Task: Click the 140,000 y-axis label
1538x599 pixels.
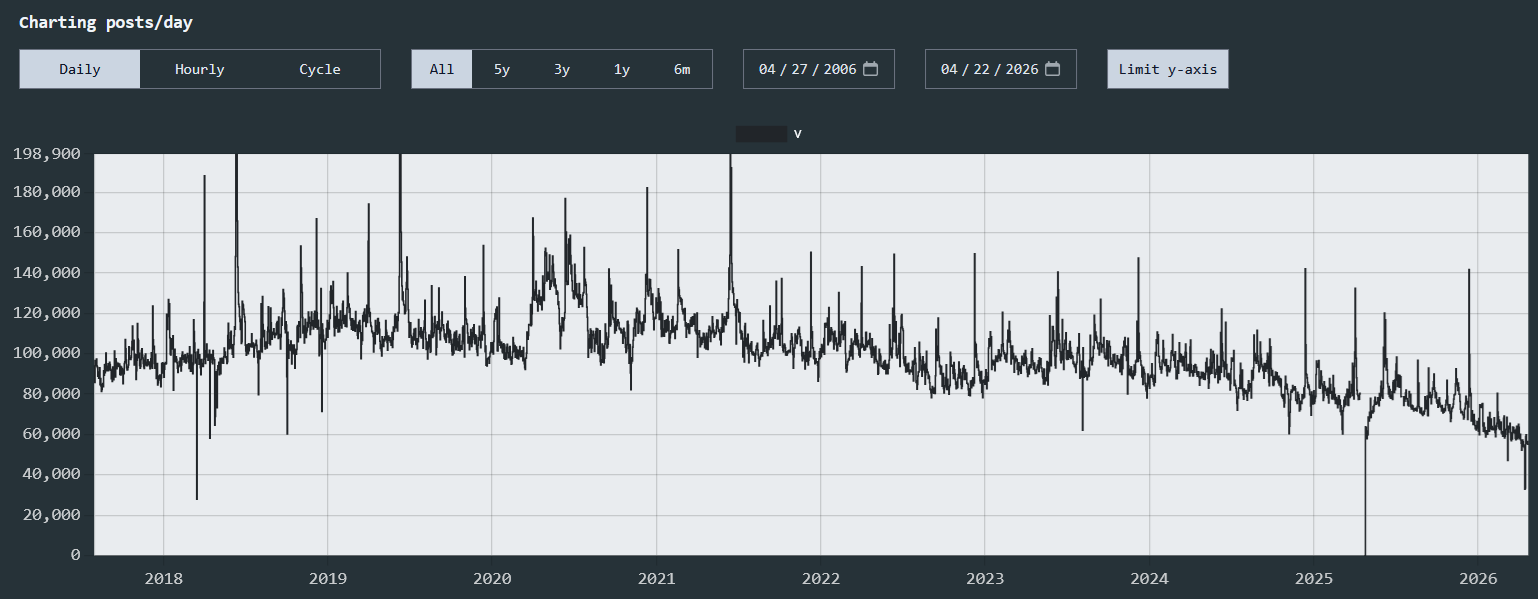Action: coord(47,273)
